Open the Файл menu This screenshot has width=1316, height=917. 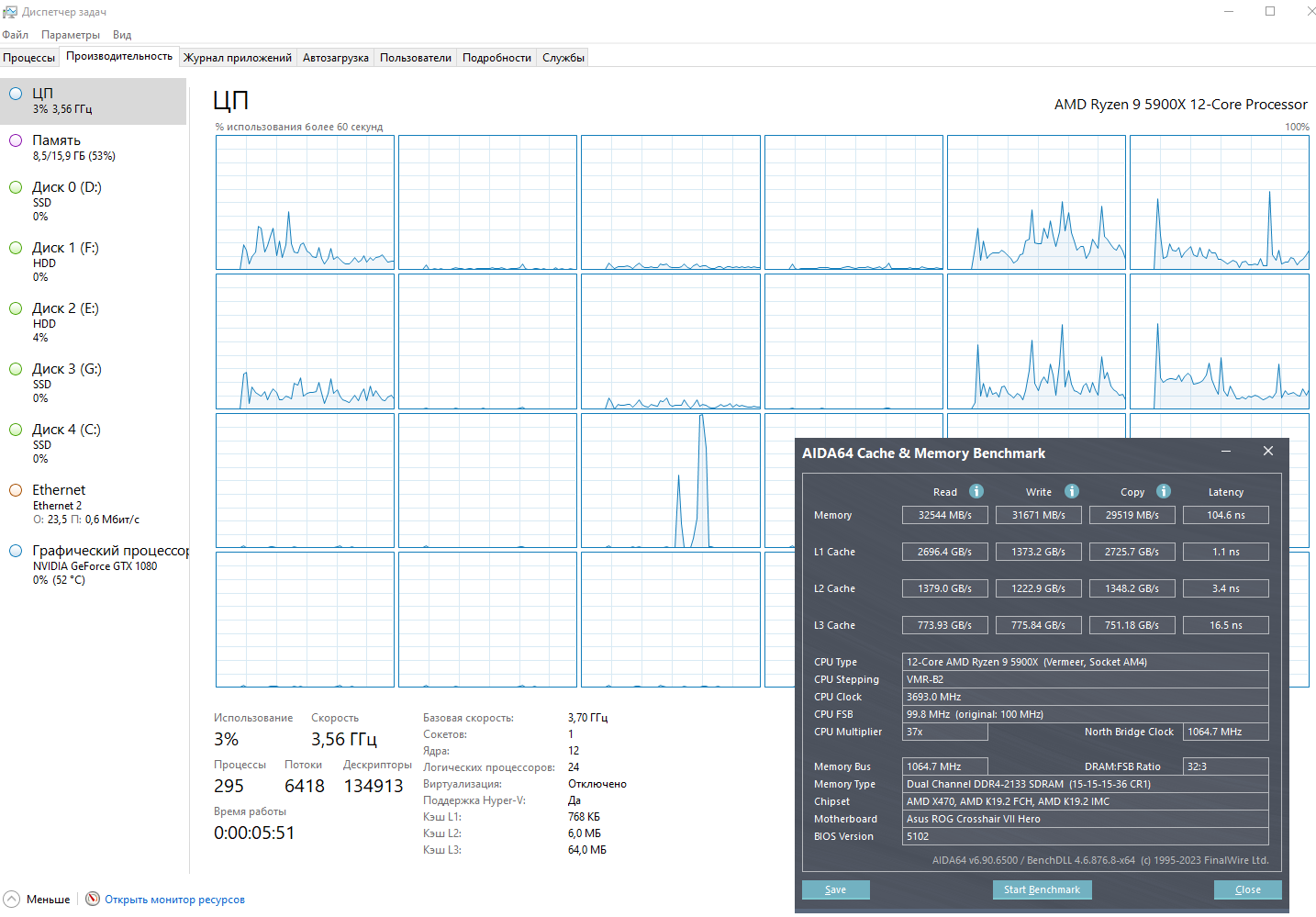coord(16,35)
